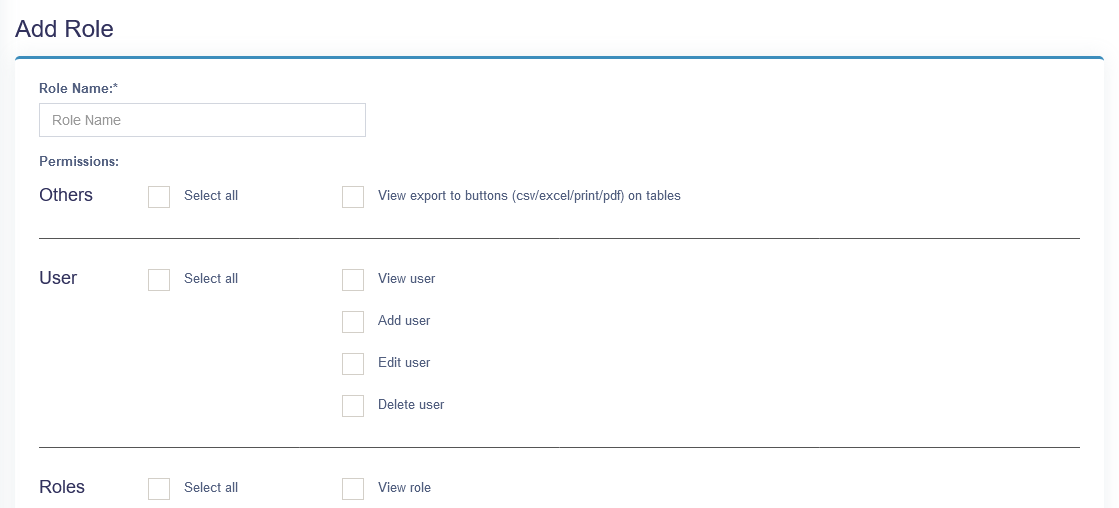
Task: Check the Delete user permission box
Action: coord(353,406)
